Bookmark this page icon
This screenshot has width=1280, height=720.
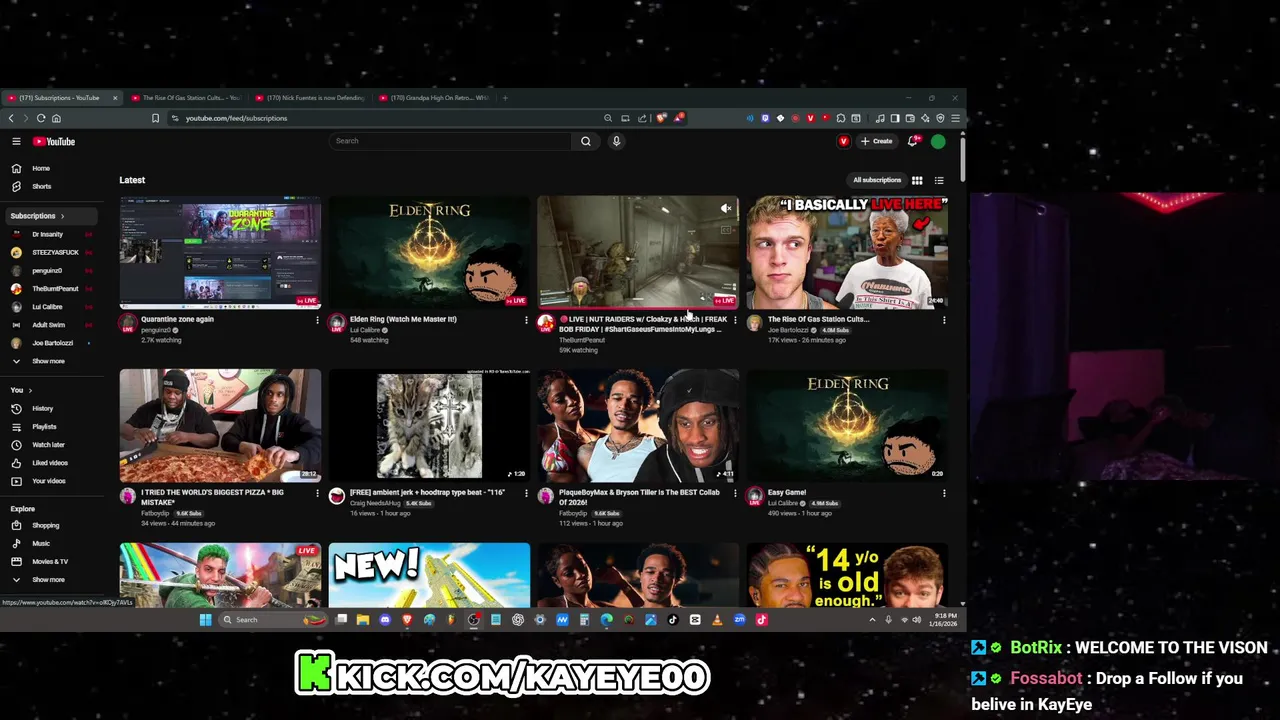pos(155,118)
